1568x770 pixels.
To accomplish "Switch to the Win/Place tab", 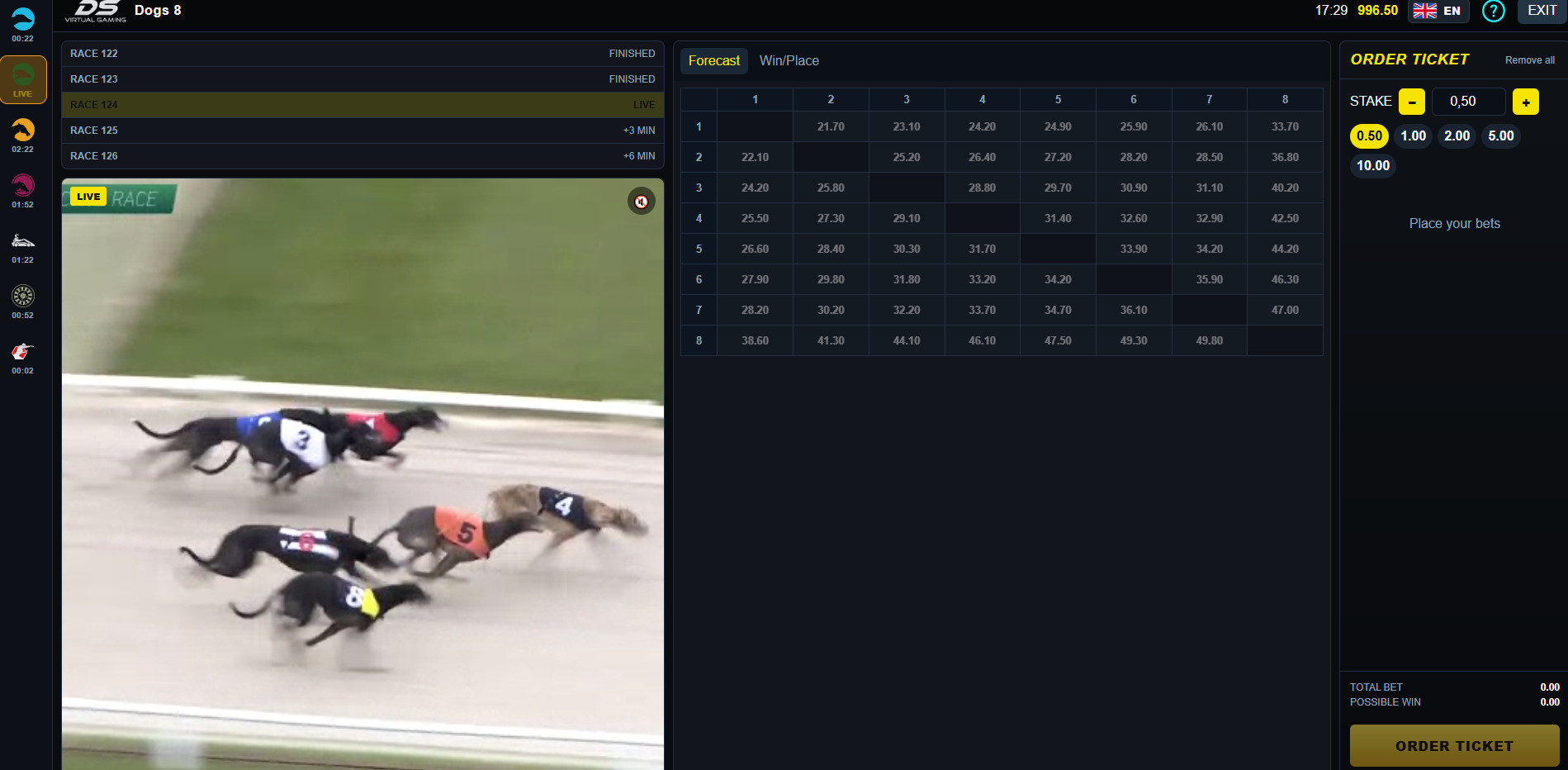I will click(x=789, y=61).
